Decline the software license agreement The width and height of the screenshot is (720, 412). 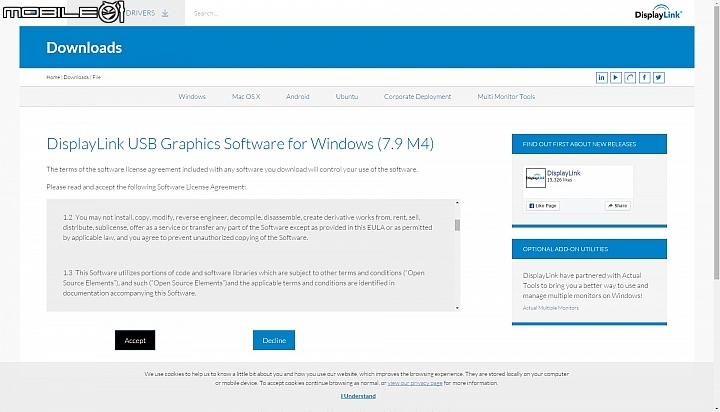click(x=274, y=340)
